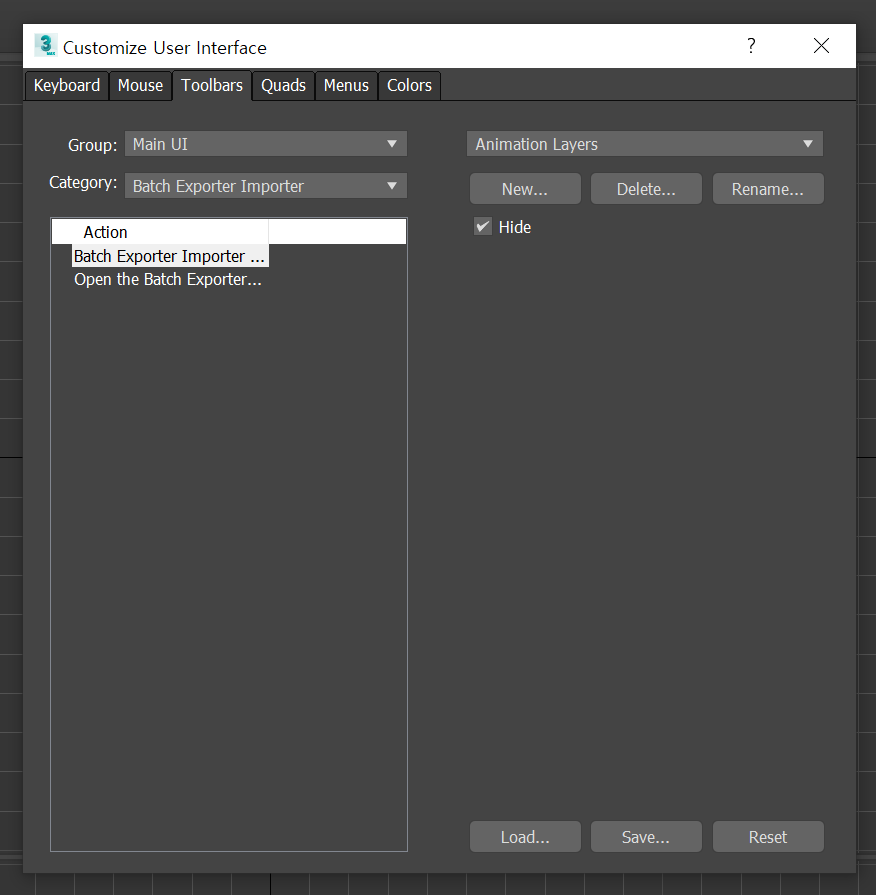Open the Animation Layers toolbar dropdown
The image size is (876, 895).
pos(645,144)
